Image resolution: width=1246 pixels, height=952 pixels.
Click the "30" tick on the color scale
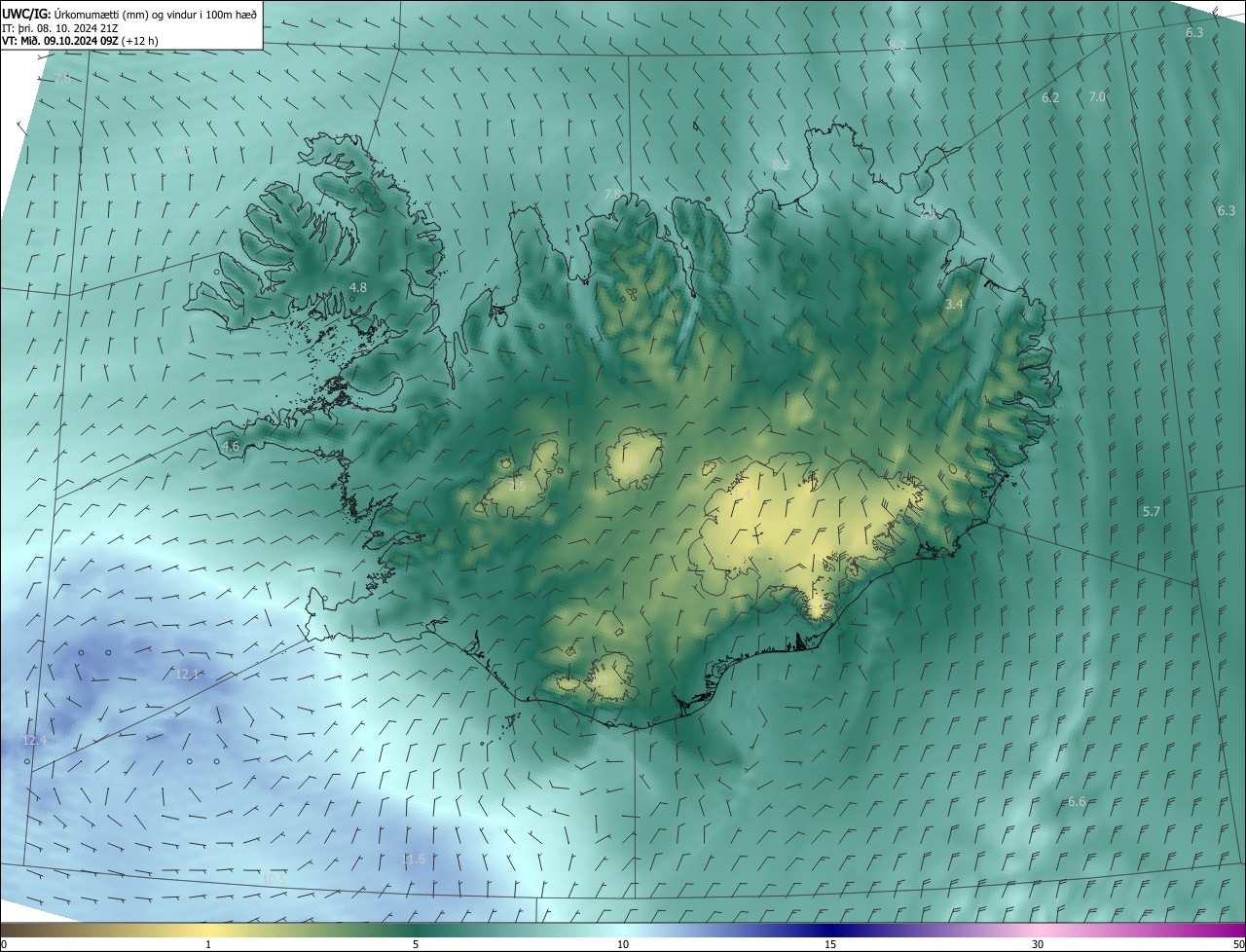click(1038, 944)
